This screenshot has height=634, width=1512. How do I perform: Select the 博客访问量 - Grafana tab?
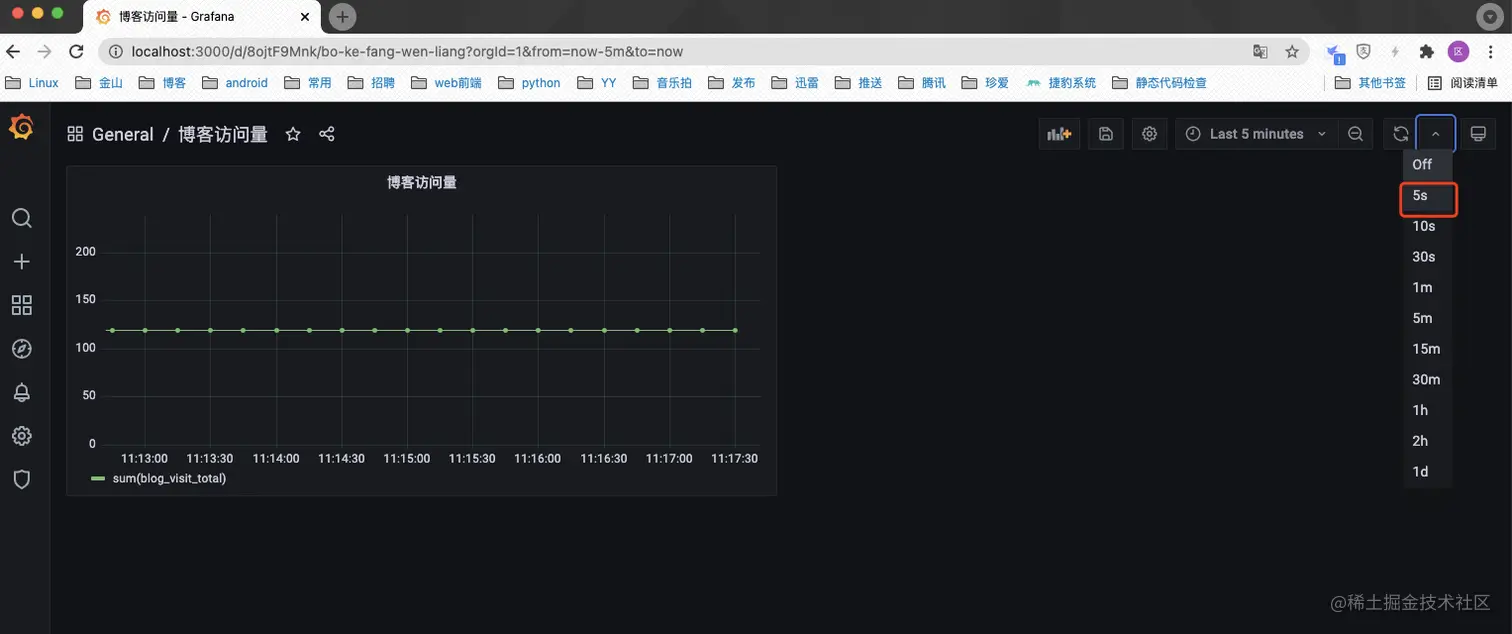point(203,17)
